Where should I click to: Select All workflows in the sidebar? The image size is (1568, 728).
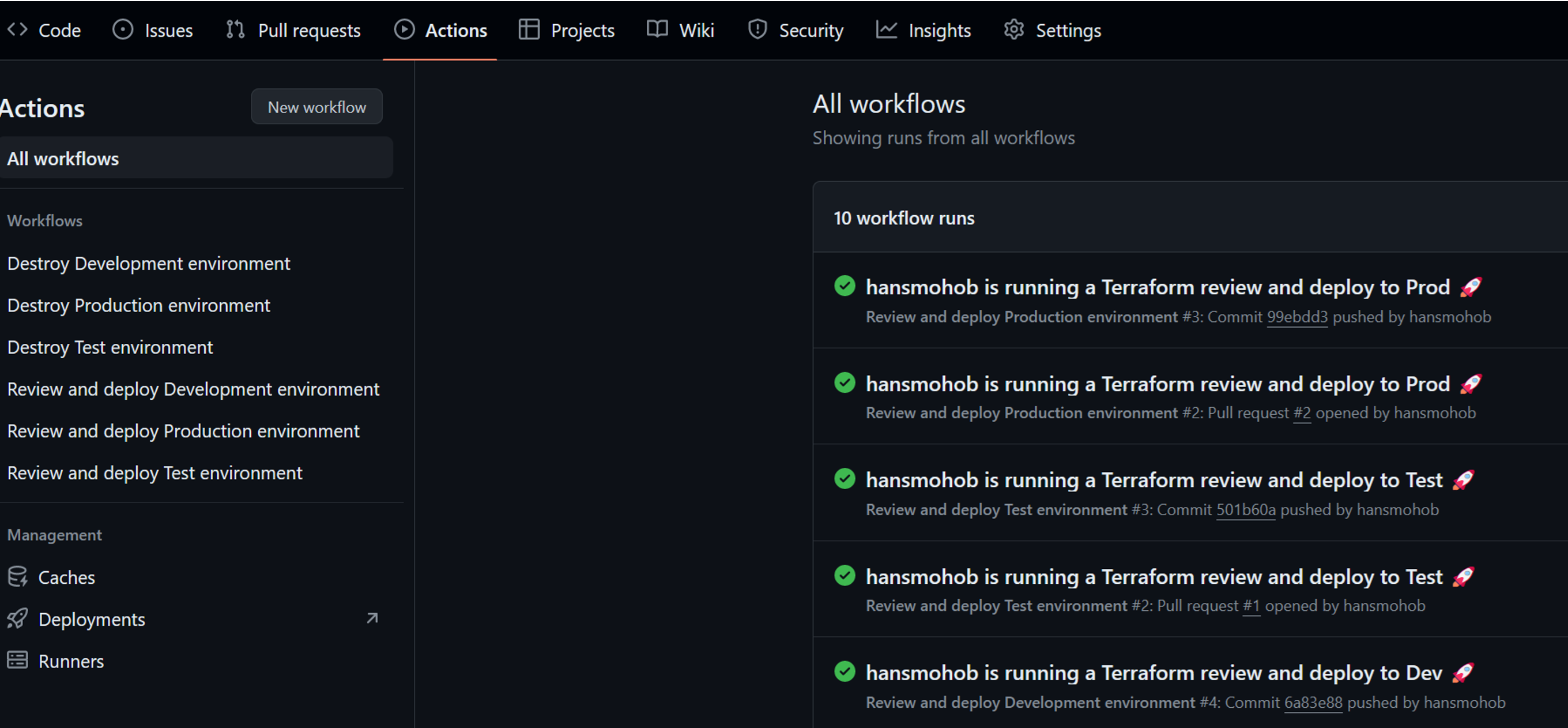[63, 158]
